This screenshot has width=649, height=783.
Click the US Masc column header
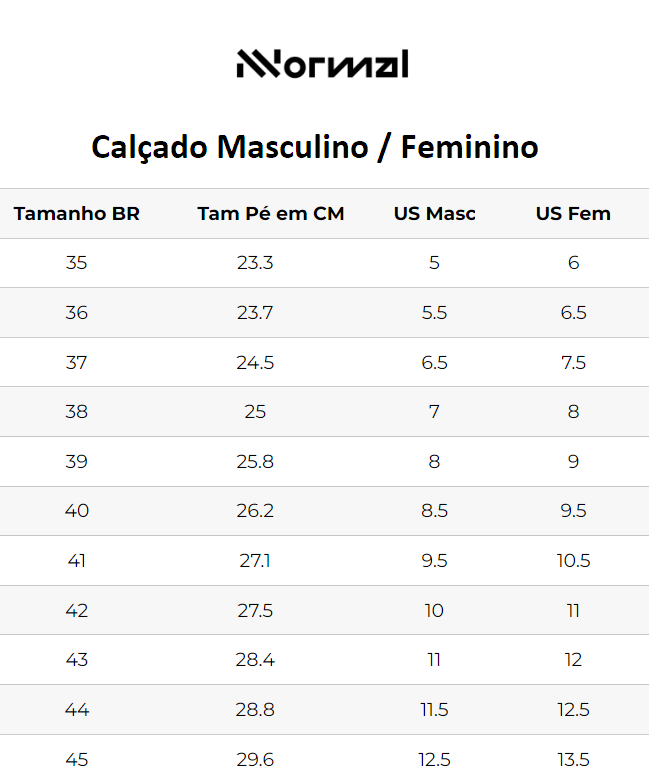point(434,213)
